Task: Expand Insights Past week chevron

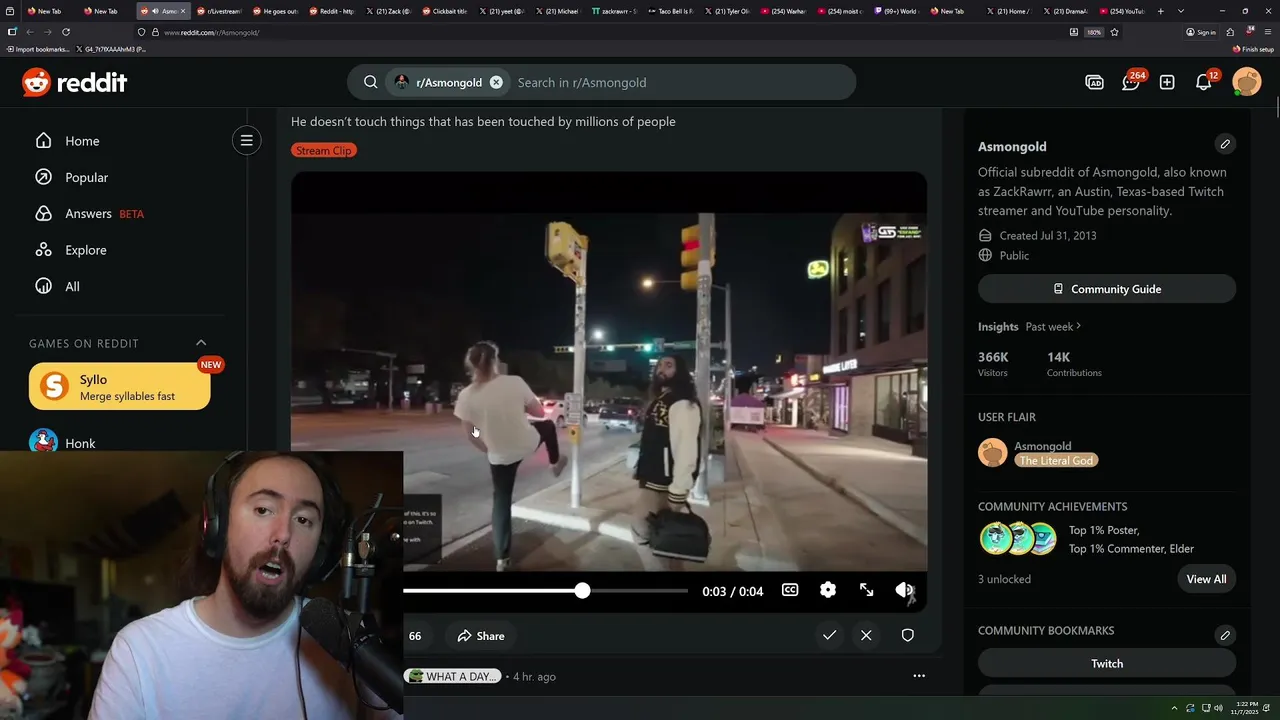Action: 1078,326
